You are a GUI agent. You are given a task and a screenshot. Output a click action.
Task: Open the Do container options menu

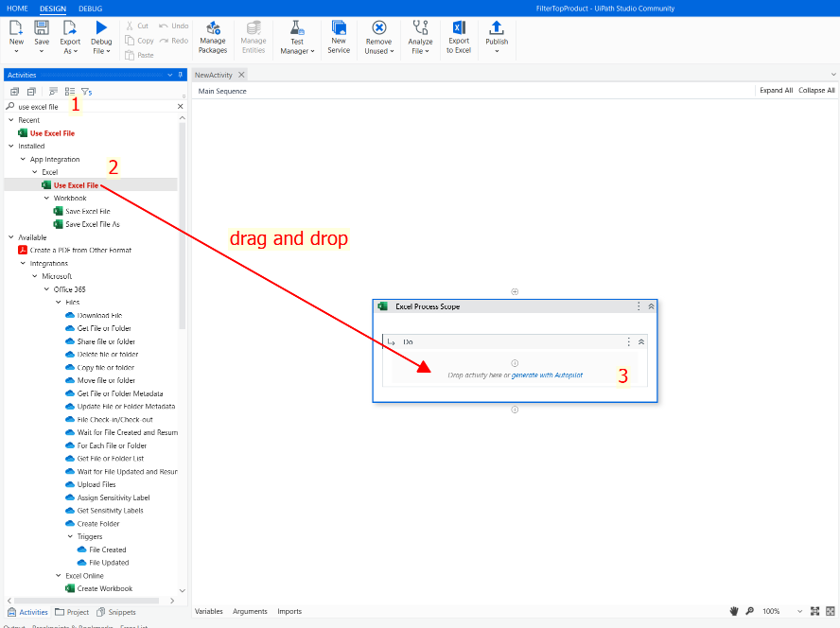(x=628, y=342)
